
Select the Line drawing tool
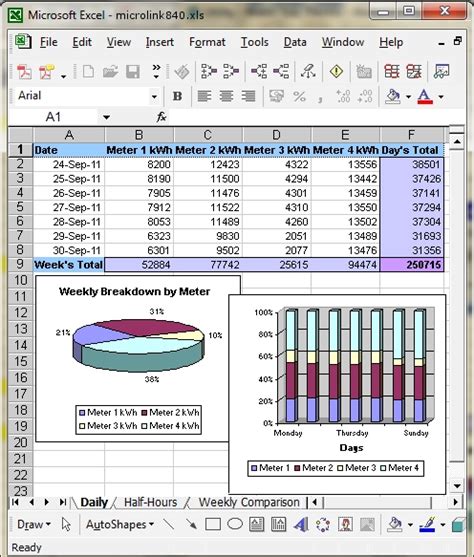[x=169, y=524]
